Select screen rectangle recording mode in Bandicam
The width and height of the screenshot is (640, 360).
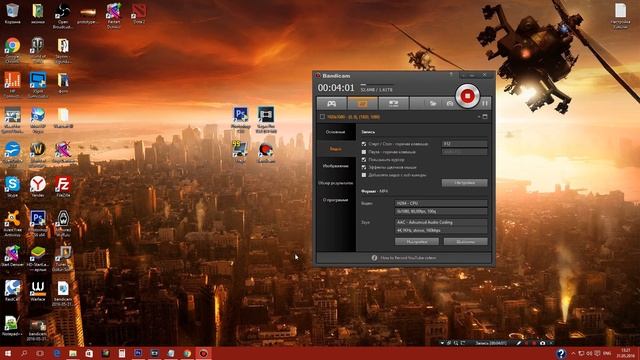(x=362, y=104)
